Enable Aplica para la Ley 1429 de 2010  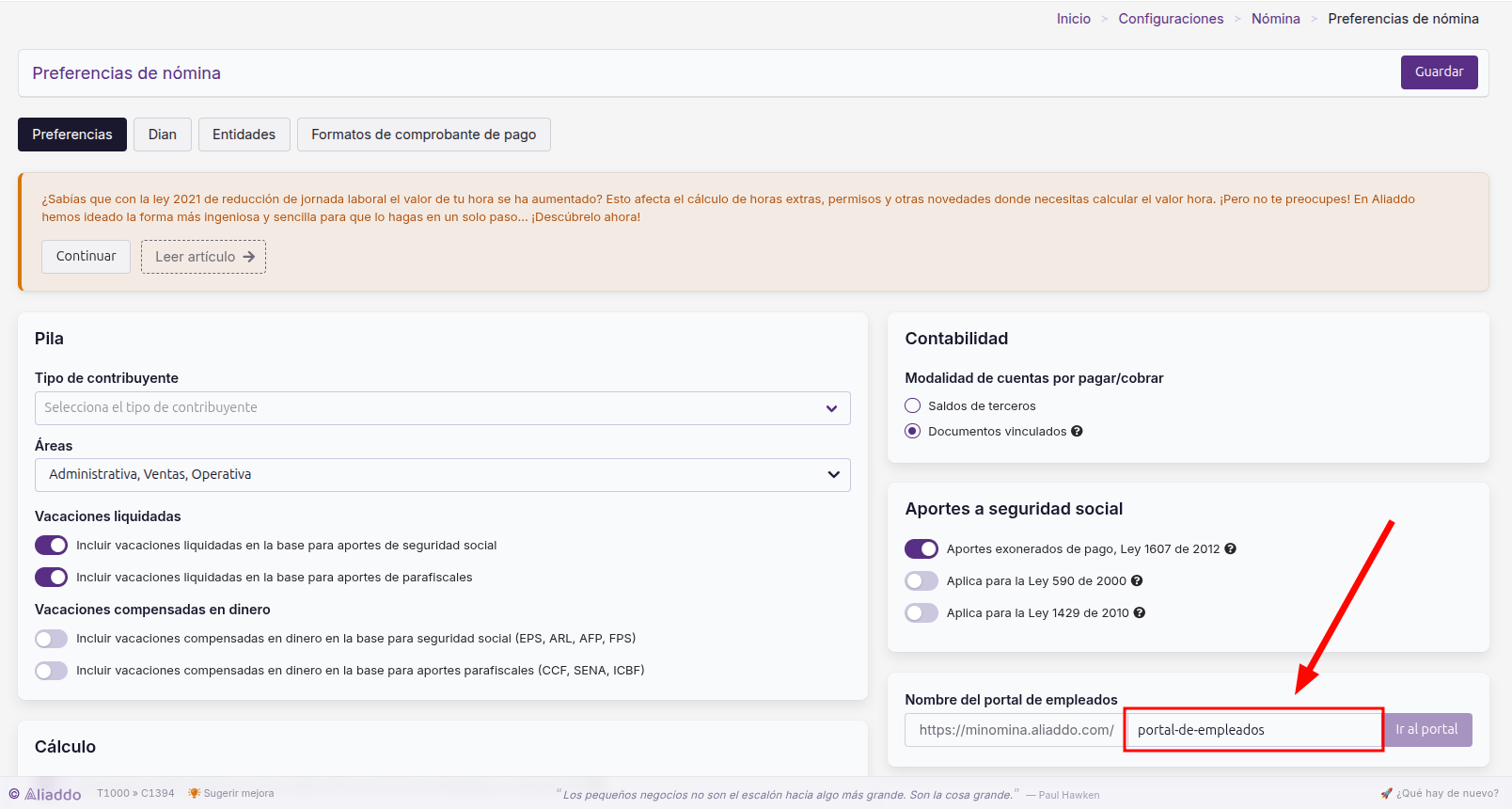tap(921, 613)
